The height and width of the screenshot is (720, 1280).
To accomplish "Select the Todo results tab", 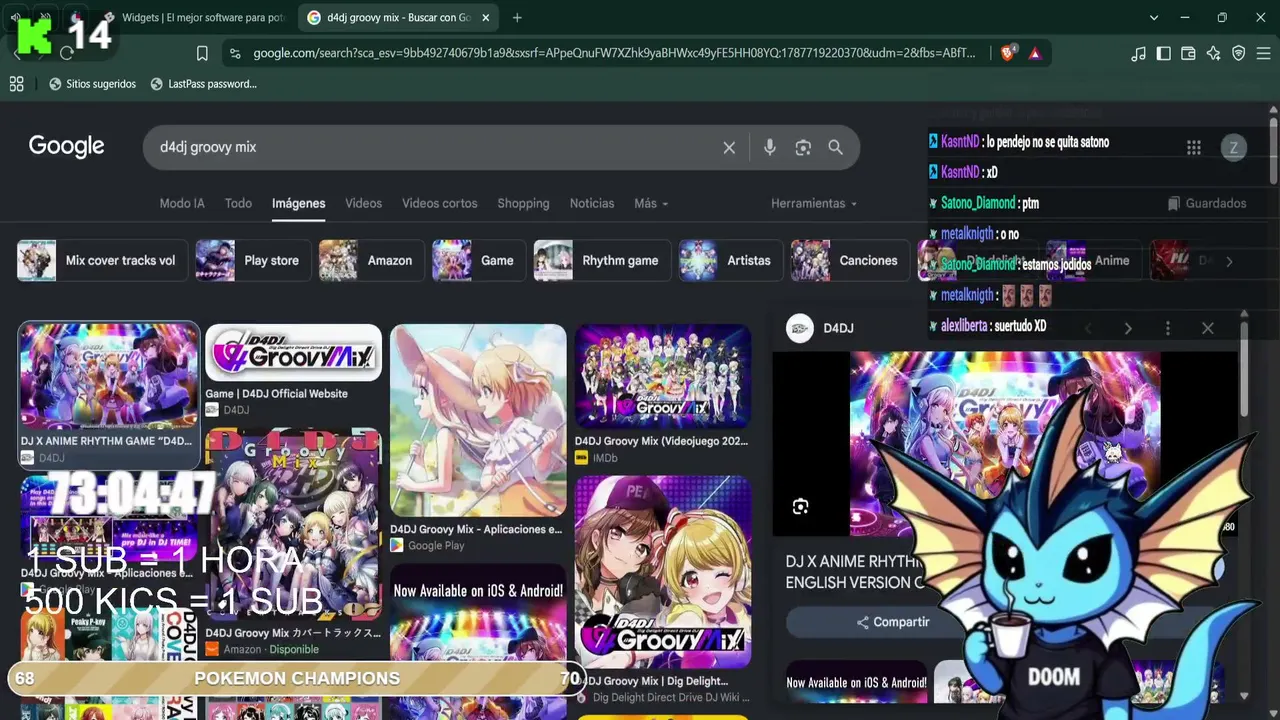I will click(238, 203).
